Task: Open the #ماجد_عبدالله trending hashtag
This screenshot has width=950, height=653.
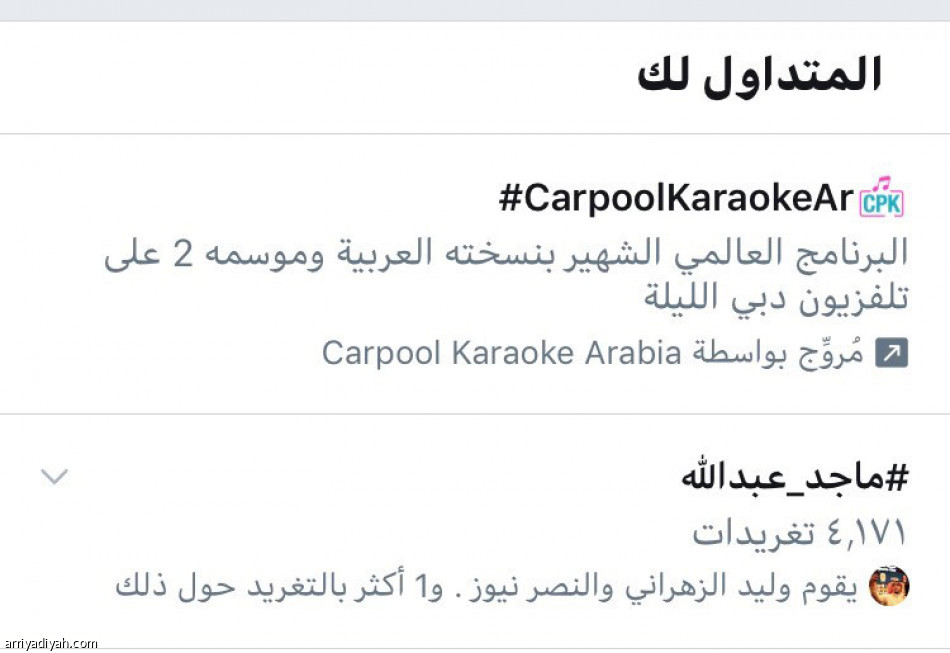Action: click(x=795, y=477)
